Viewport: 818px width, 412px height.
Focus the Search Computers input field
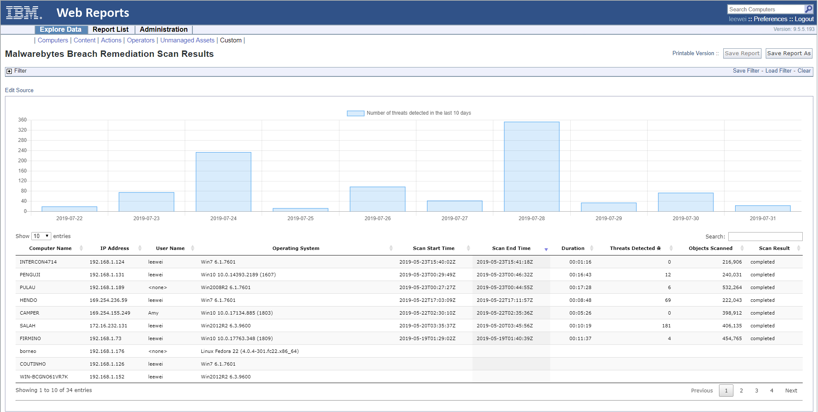(x=766, y=9)
